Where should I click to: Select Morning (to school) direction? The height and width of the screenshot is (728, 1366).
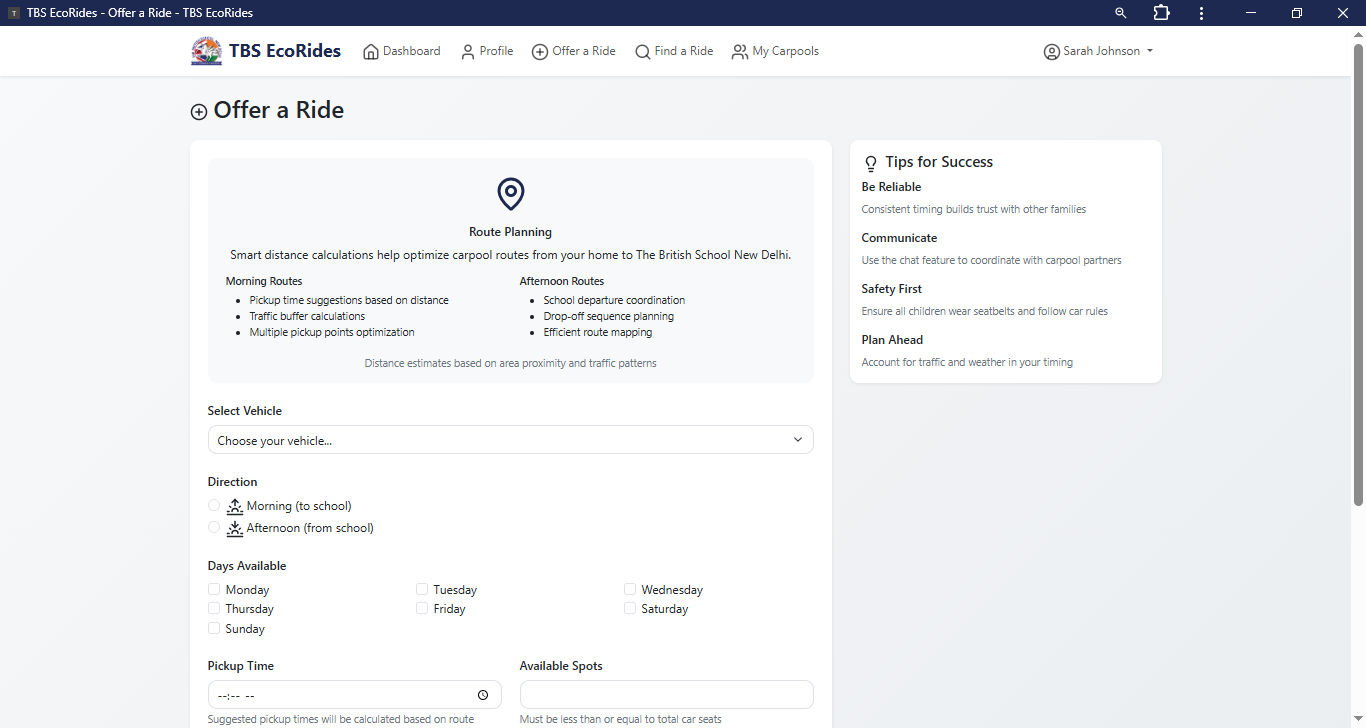[214, 506]
